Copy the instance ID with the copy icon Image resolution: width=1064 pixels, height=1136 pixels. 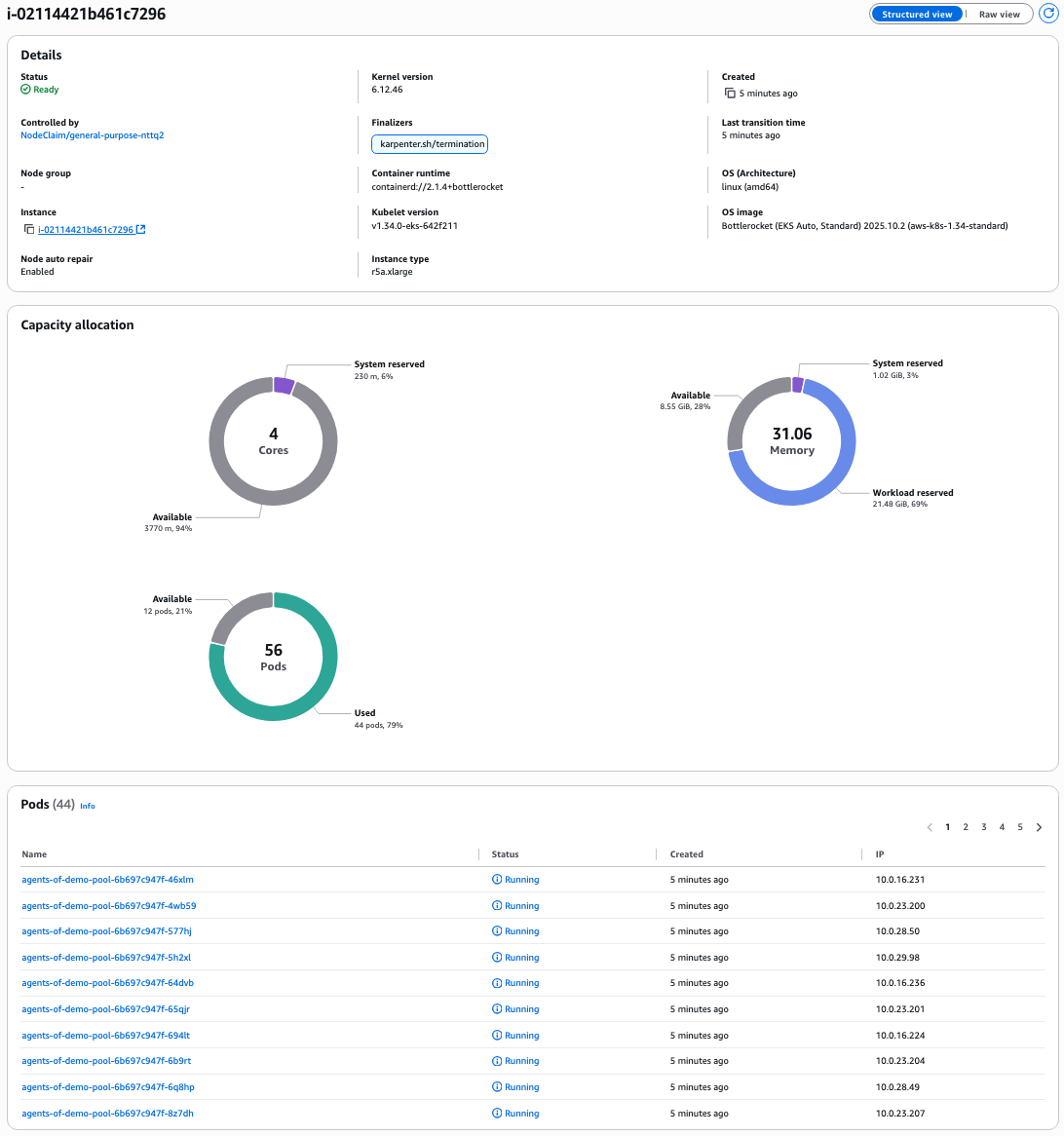coord(28,229)
